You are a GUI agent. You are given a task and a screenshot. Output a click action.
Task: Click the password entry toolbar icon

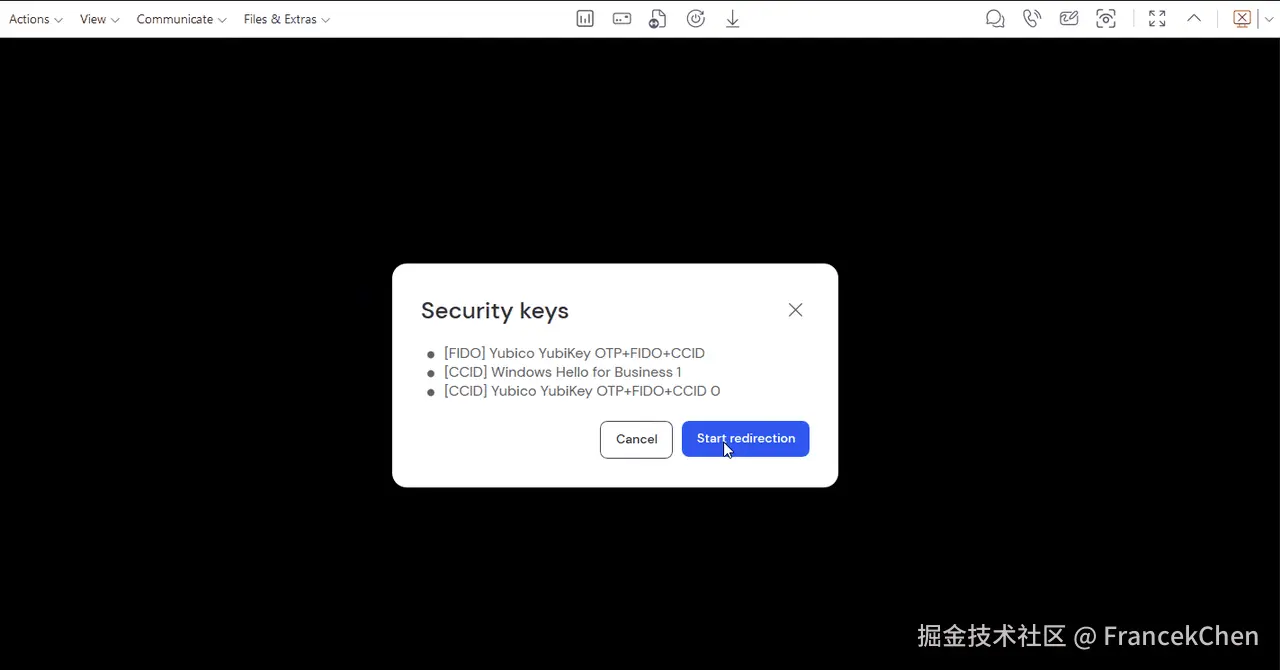[622, 19]
